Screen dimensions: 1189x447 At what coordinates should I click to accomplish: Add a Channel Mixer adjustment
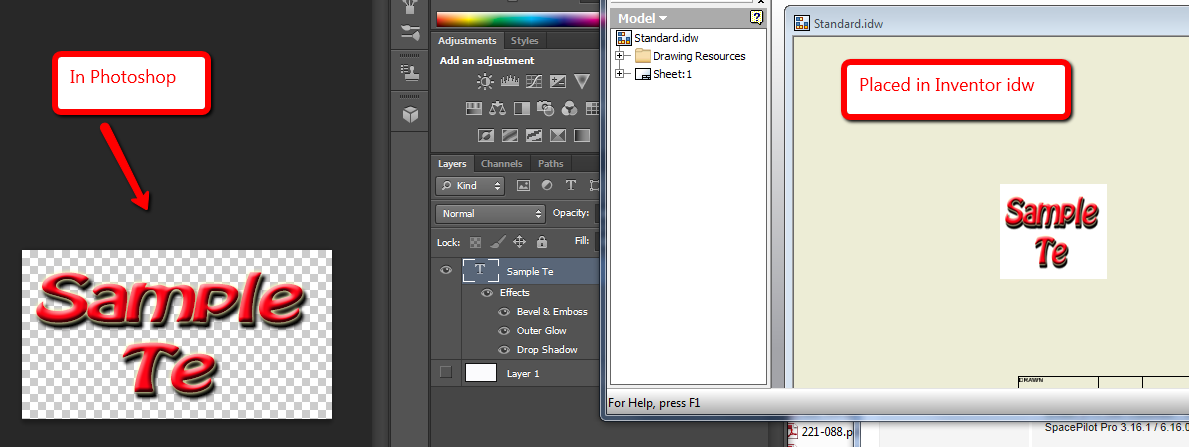click(x=569, y=109)
